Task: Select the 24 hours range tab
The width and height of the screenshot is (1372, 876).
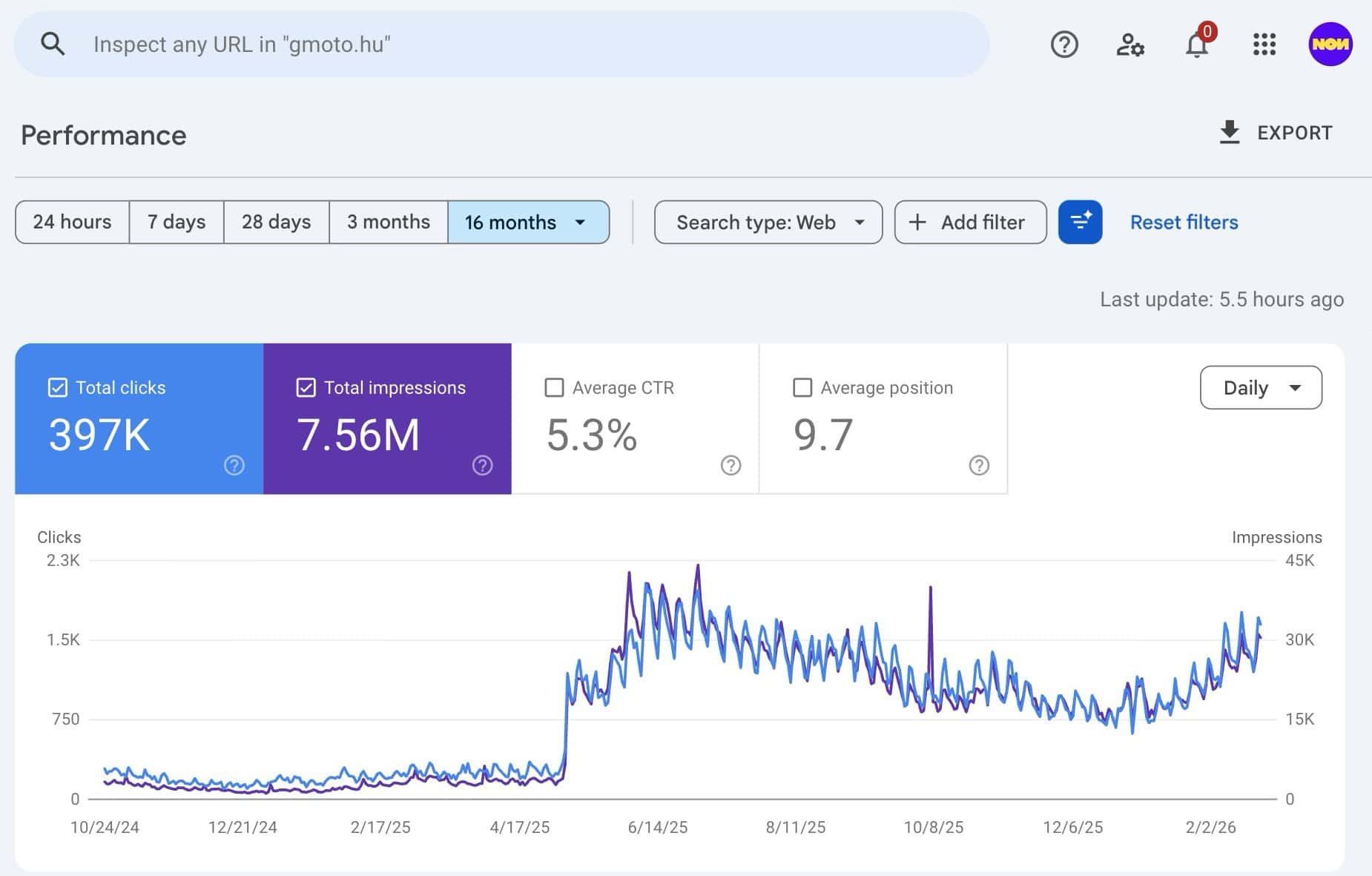Action: 72,222
